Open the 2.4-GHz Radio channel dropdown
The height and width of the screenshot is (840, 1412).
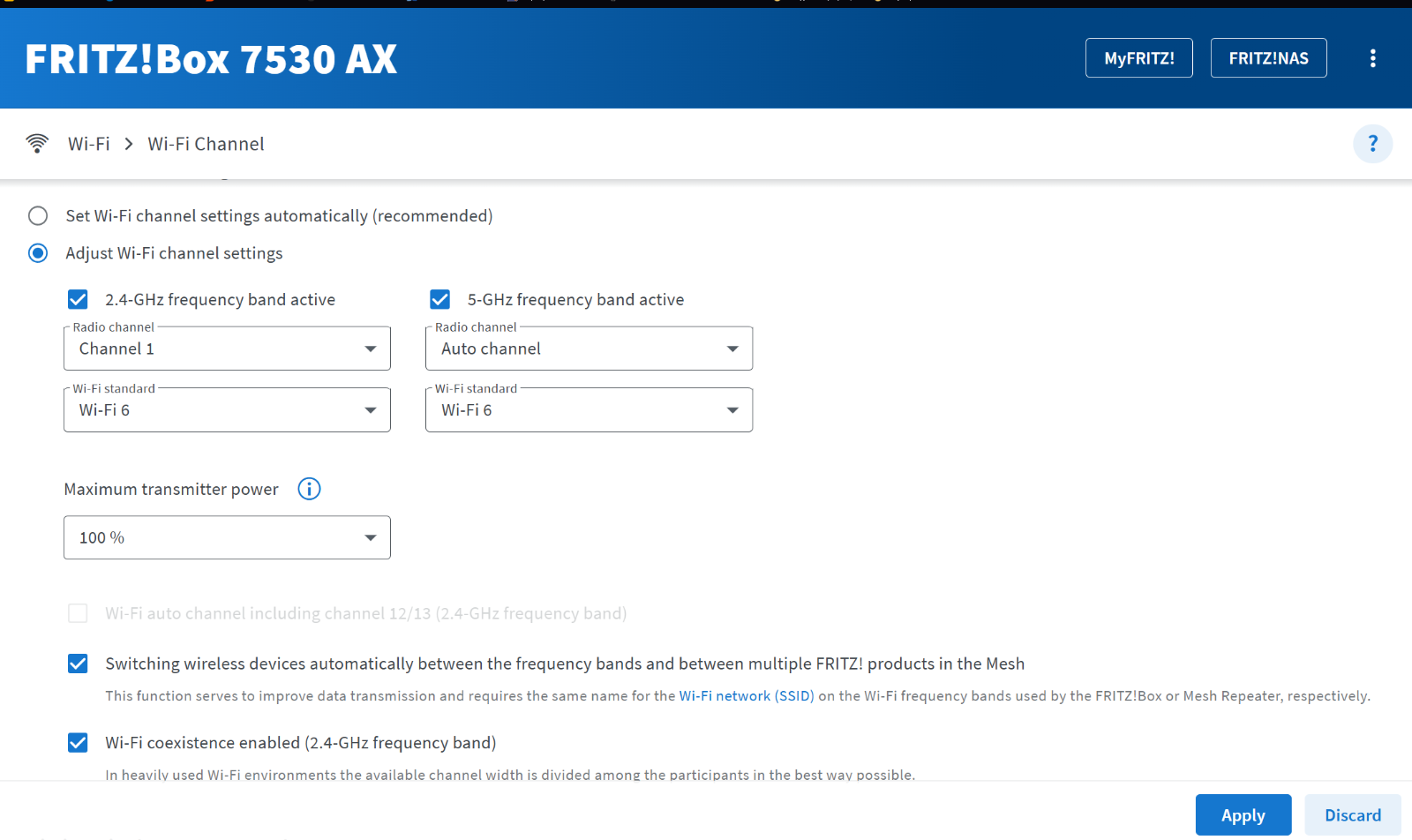227,349
